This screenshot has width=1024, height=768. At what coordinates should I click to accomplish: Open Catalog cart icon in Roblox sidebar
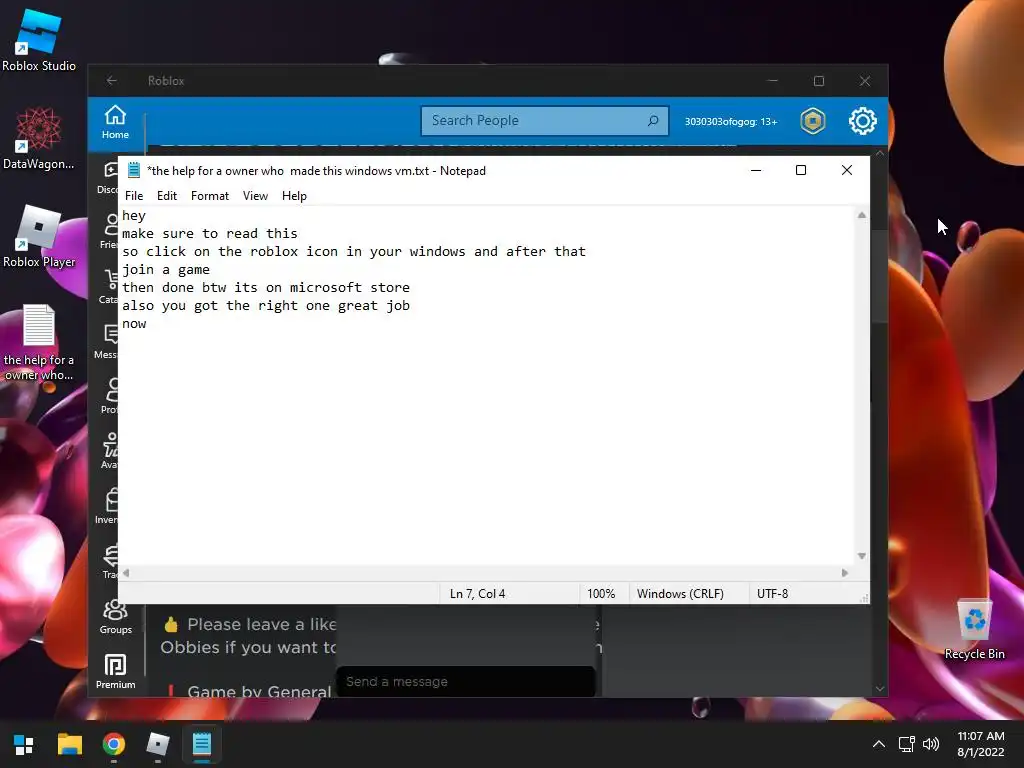pyautogui.click(x=110, y=287)
